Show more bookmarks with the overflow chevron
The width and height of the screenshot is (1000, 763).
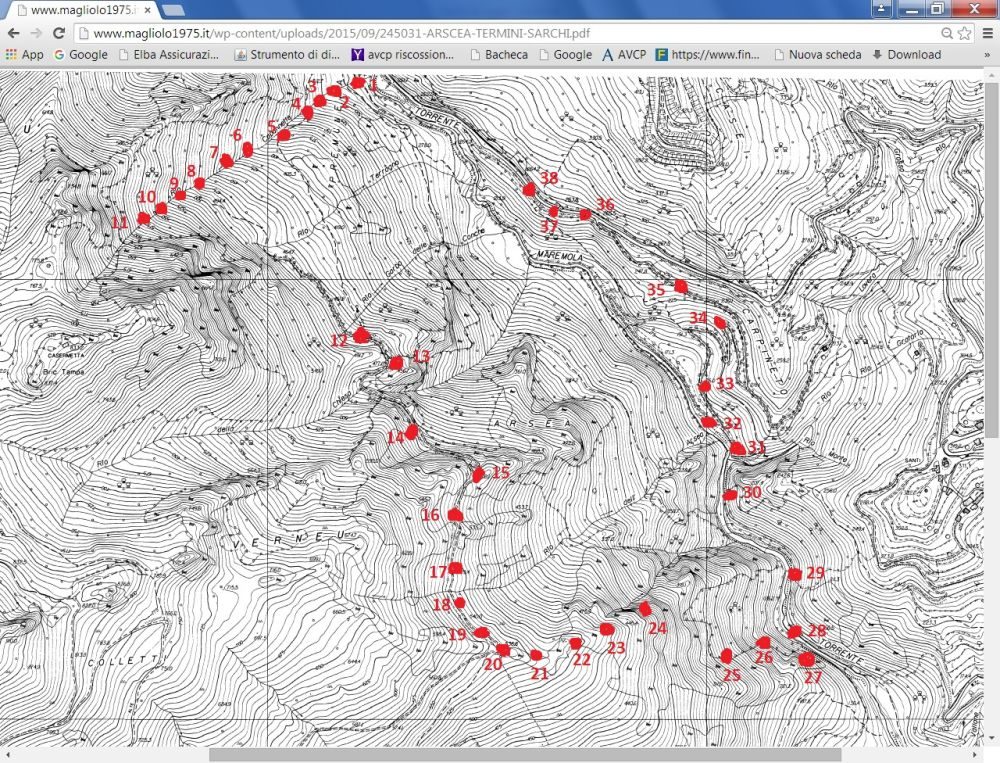tap(987, 56)
